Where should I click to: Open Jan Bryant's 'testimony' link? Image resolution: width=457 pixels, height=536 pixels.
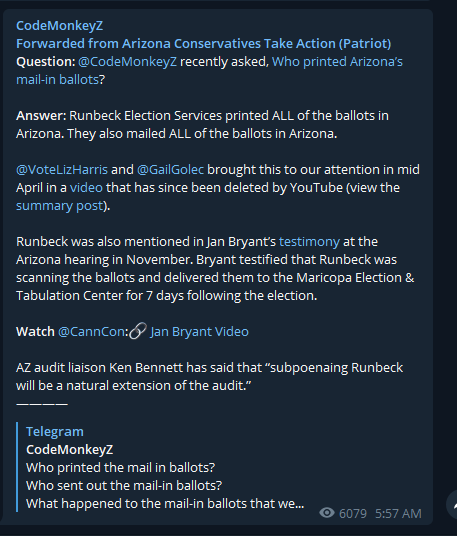point(309,242)
